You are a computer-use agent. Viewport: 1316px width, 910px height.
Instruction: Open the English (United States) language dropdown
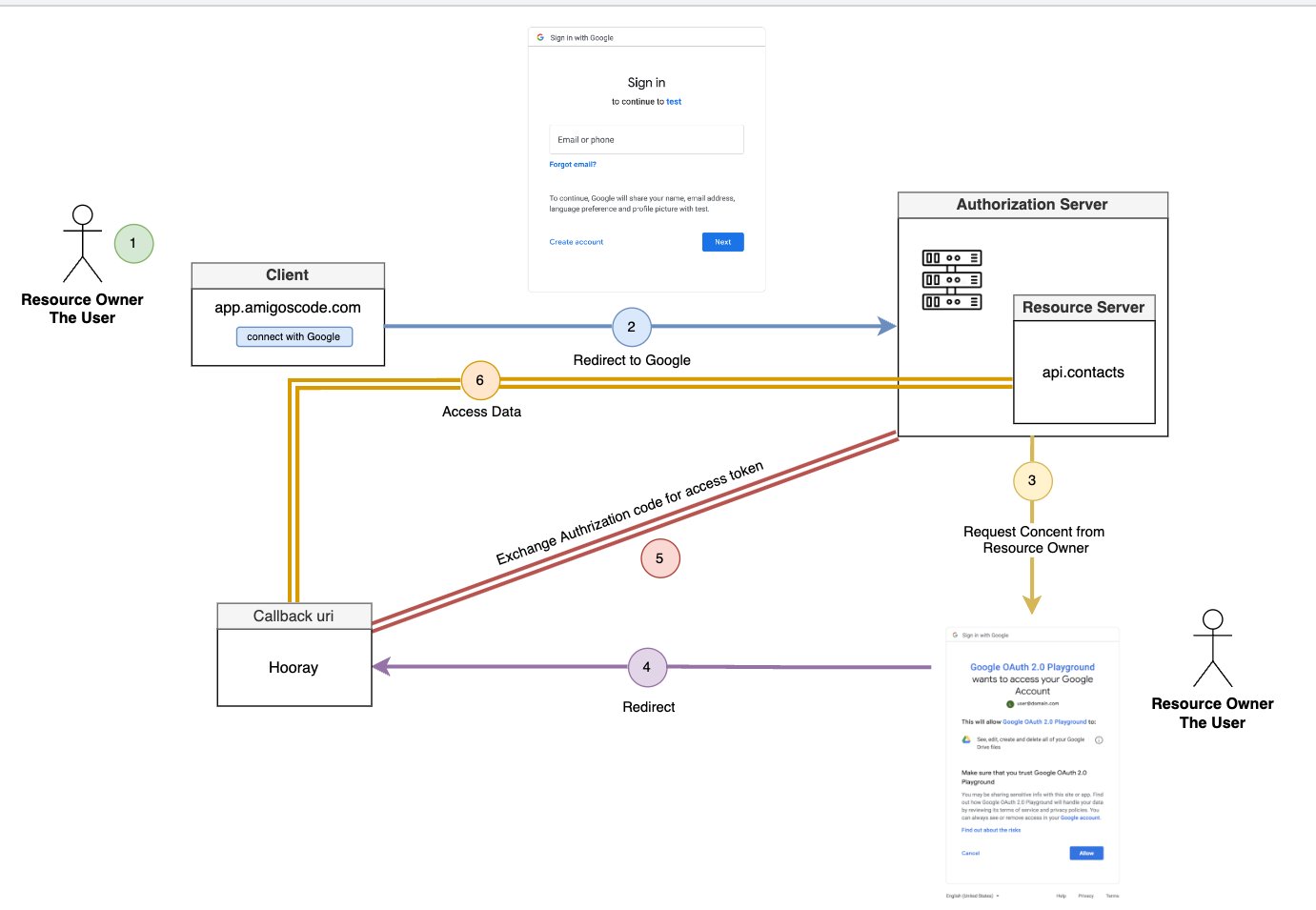click(972, 896)
